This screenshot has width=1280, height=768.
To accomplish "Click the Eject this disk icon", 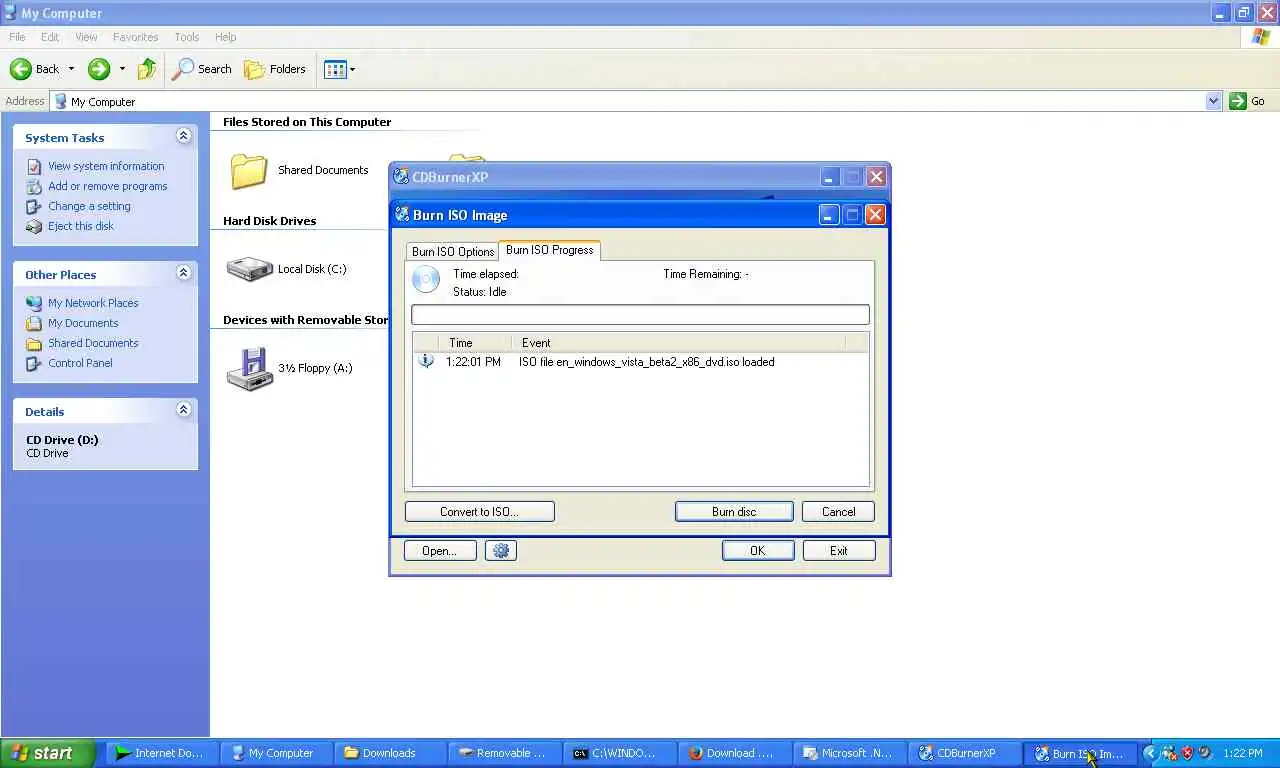I will click(x=34, y=226).
